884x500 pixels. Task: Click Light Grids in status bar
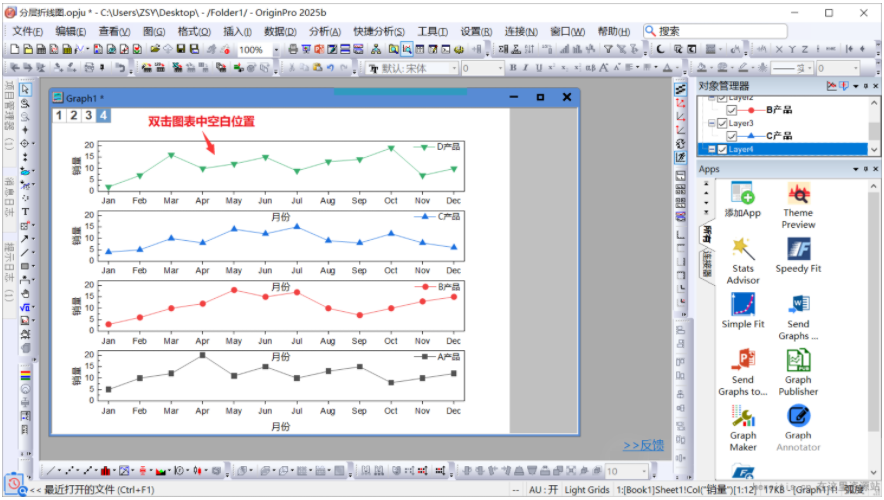[587, 489]
